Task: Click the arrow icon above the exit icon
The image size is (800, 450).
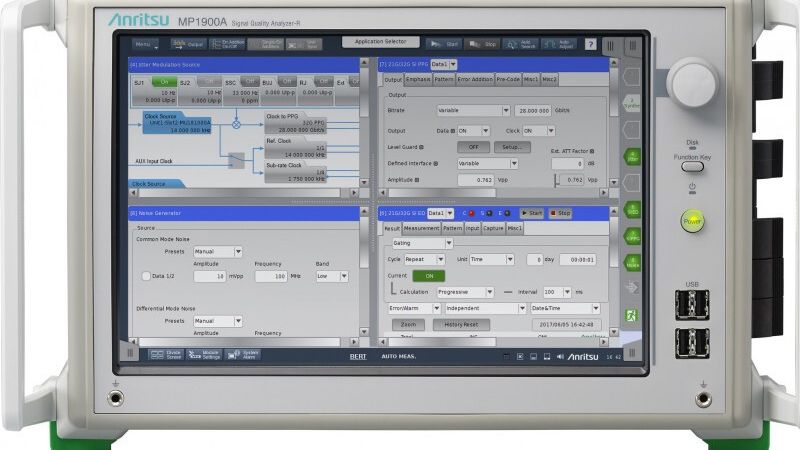Action: tap(632, 288)
